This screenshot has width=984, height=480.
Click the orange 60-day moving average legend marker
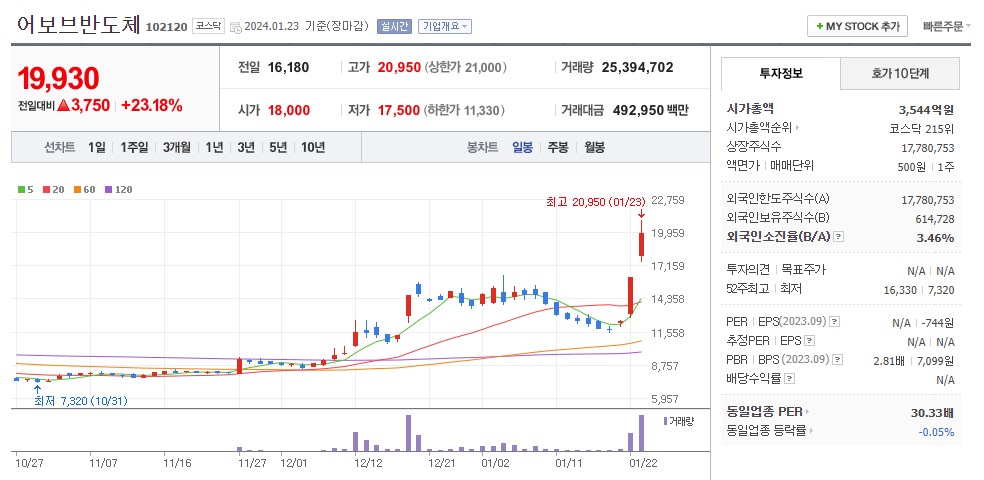tap(77, 189)
